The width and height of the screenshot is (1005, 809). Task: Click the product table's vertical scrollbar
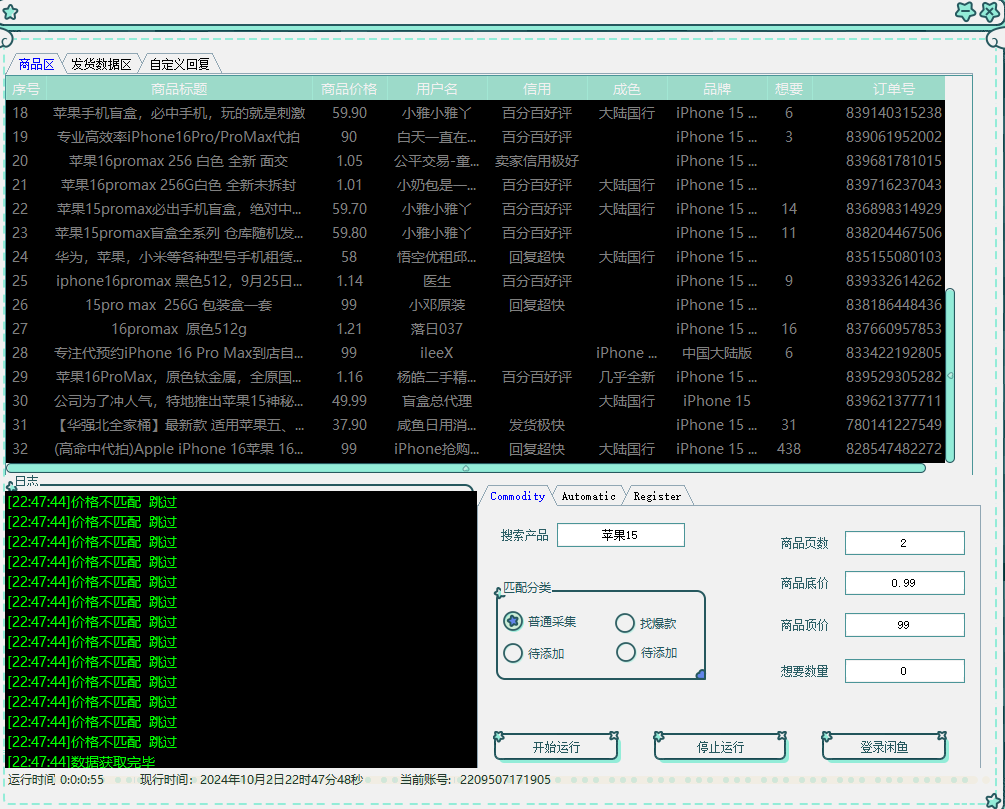[950, 375]
